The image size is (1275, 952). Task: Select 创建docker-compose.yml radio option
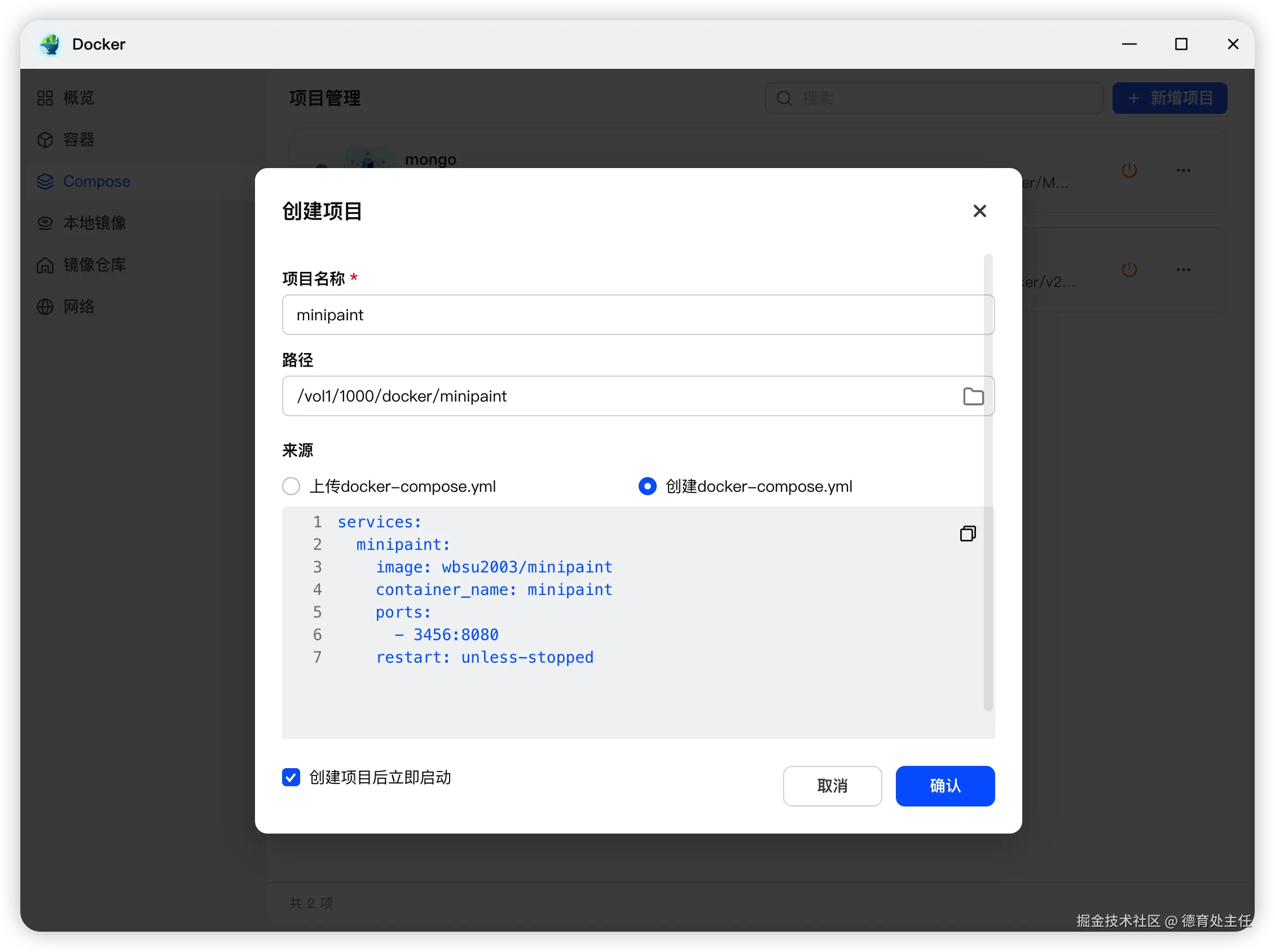tap(647, 486)
